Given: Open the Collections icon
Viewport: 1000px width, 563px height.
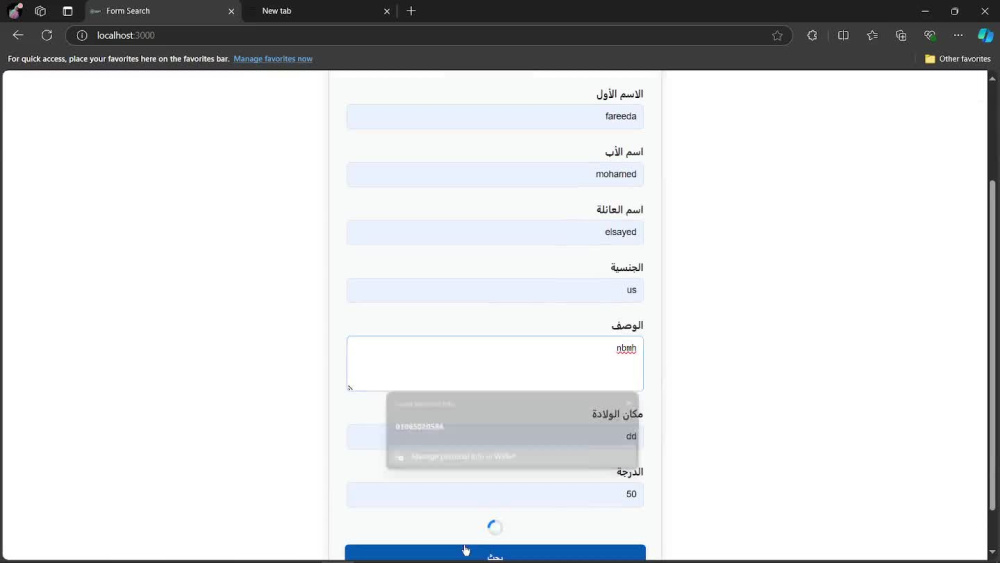Looking at the screenshot, I should [901, 35].
